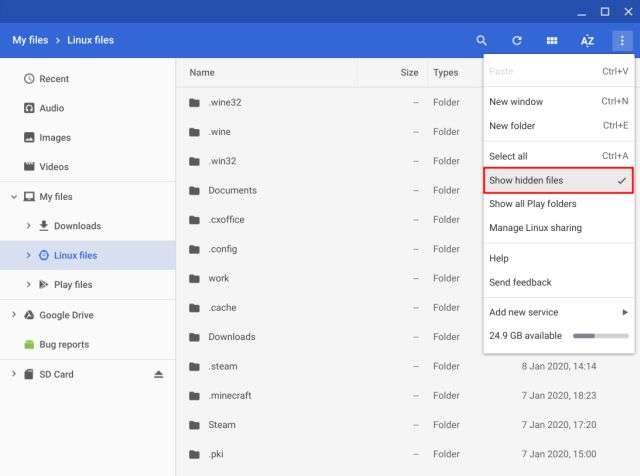Image resolution: width=640 pixels, height=476 pixels.
Task: Collapse the My files tree node
Action: 14,197
